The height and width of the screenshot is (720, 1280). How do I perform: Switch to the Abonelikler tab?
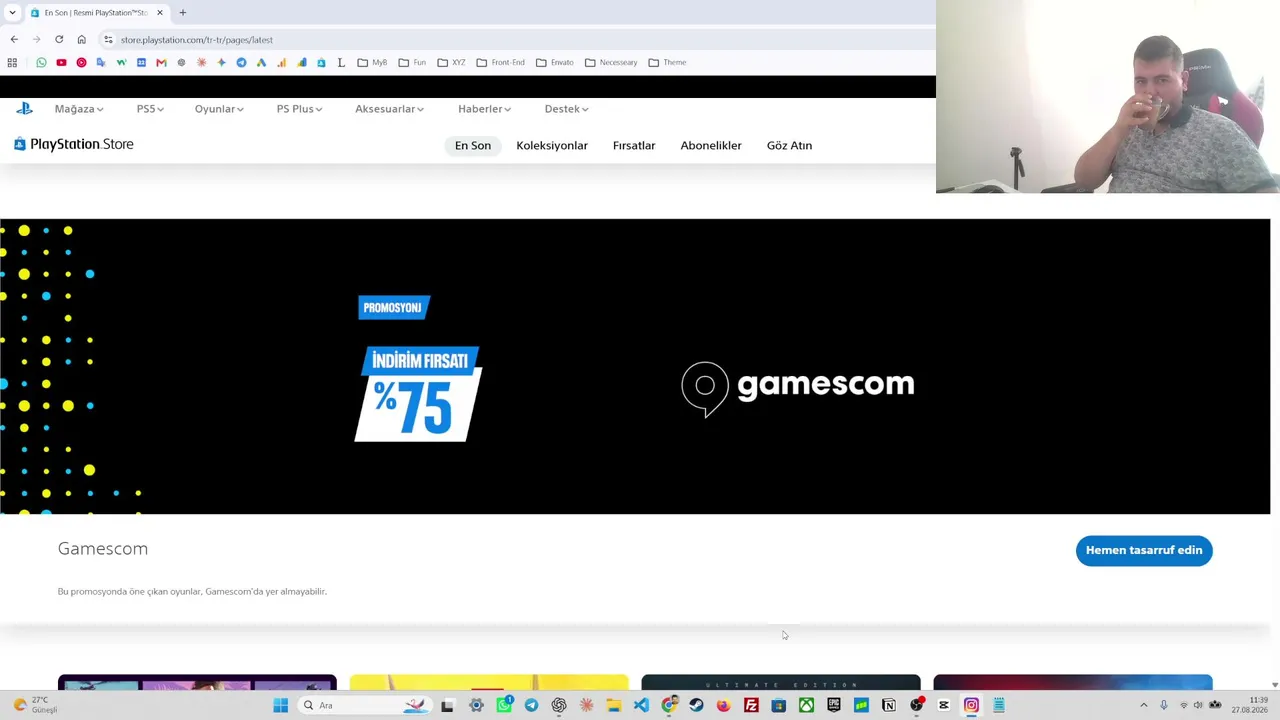711,146
